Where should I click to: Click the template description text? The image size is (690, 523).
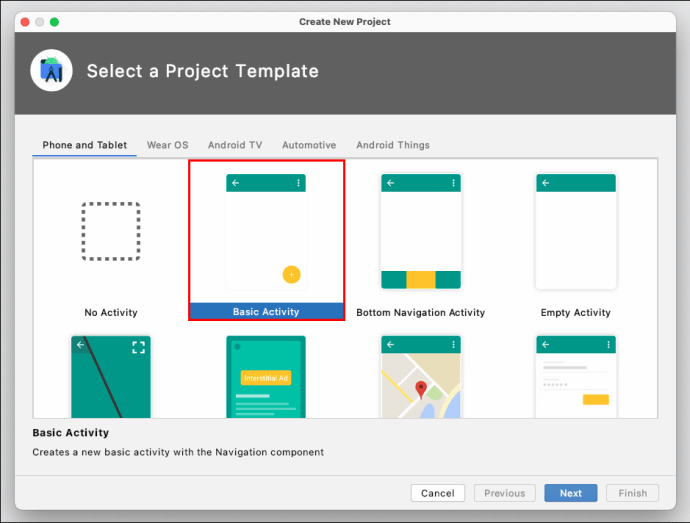point(178,452)
